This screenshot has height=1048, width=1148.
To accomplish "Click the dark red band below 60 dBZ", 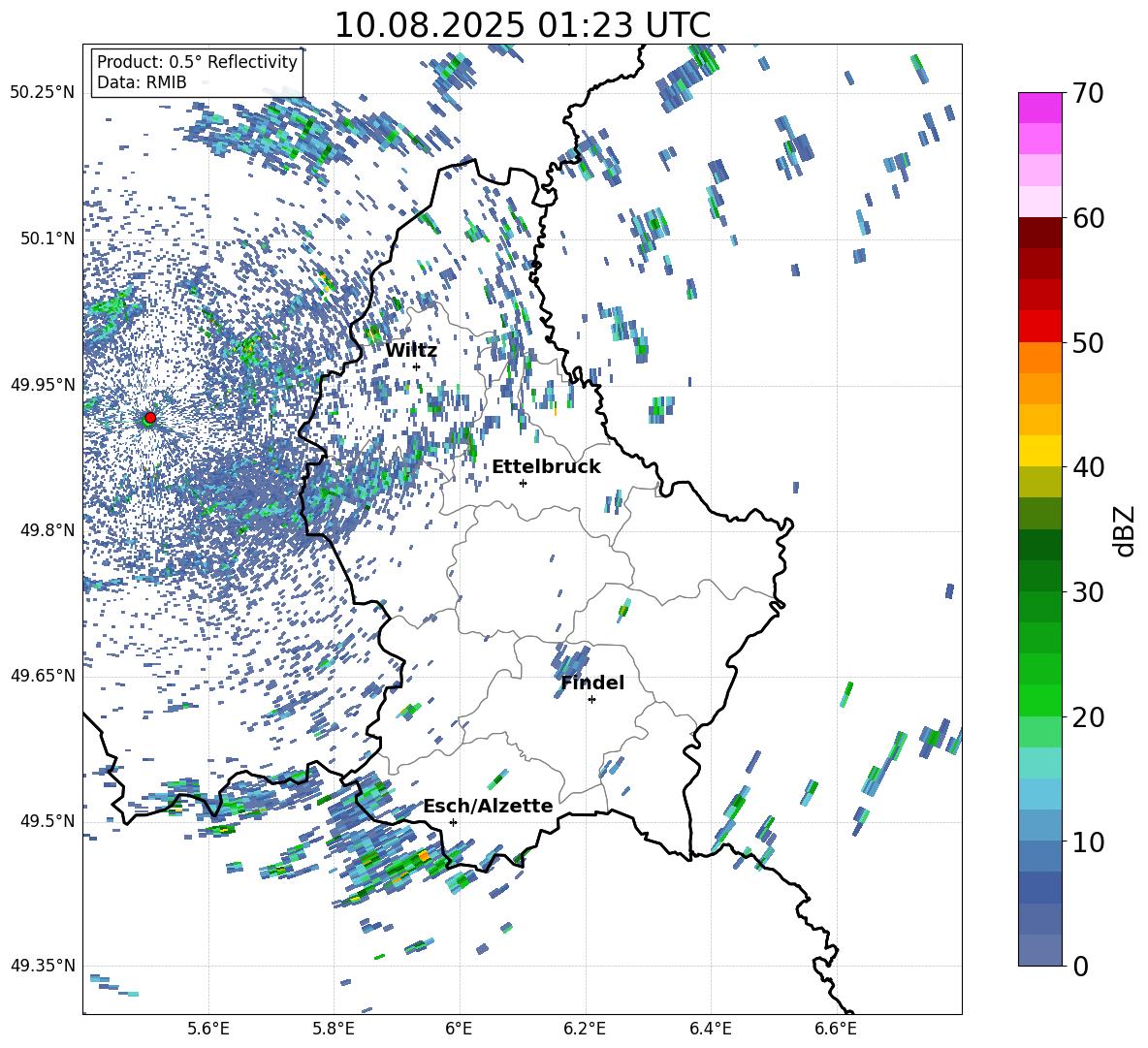I will (1039, 233).
